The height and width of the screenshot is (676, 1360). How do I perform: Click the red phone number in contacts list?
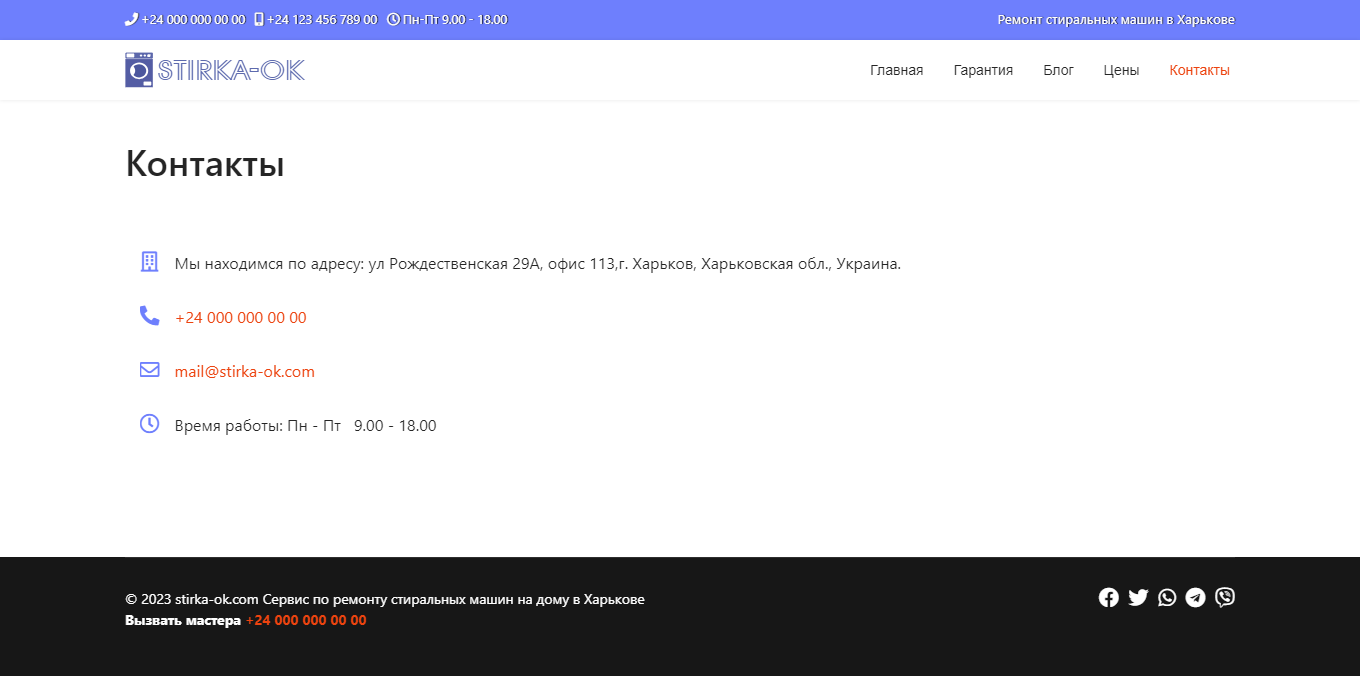240,318
